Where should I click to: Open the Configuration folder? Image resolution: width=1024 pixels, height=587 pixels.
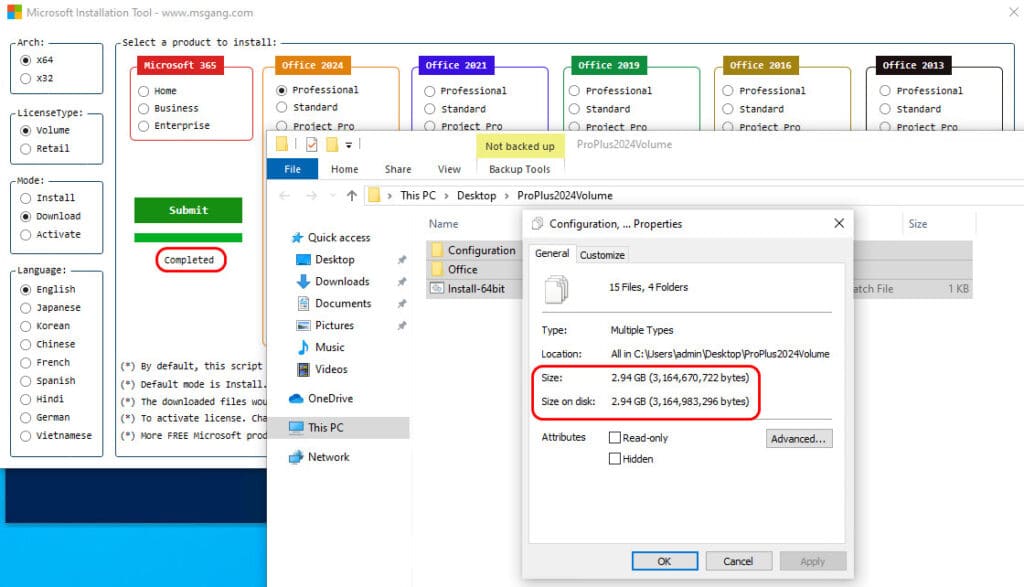[x=481, y=250]
